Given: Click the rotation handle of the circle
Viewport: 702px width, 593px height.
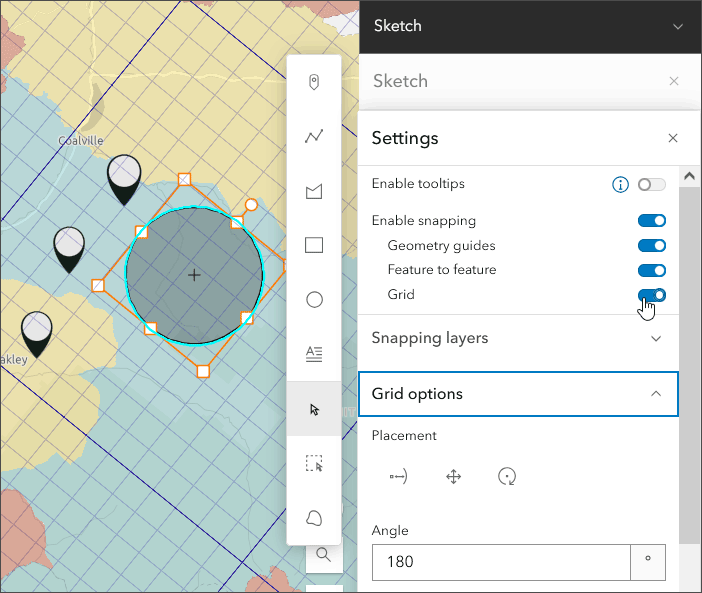Looking at the screenshot, I should (x=251, y=205).
